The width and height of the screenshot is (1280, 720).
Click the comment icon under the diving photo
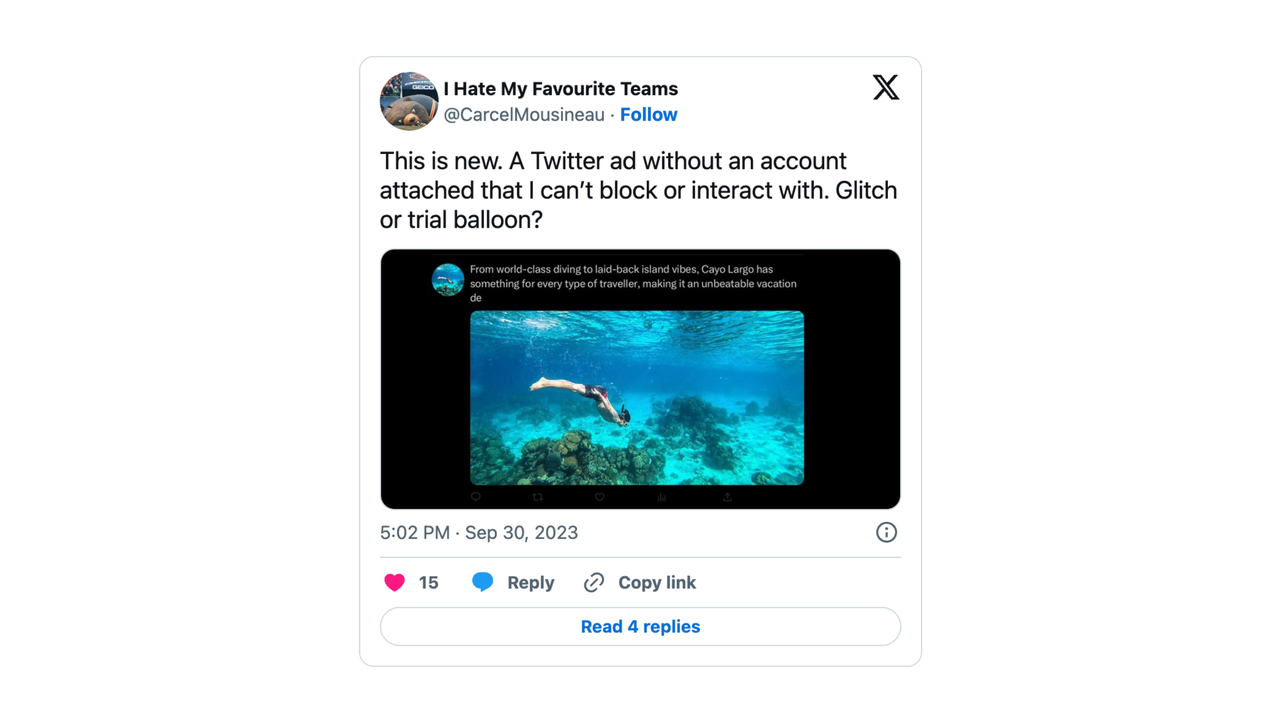[476, 497]
